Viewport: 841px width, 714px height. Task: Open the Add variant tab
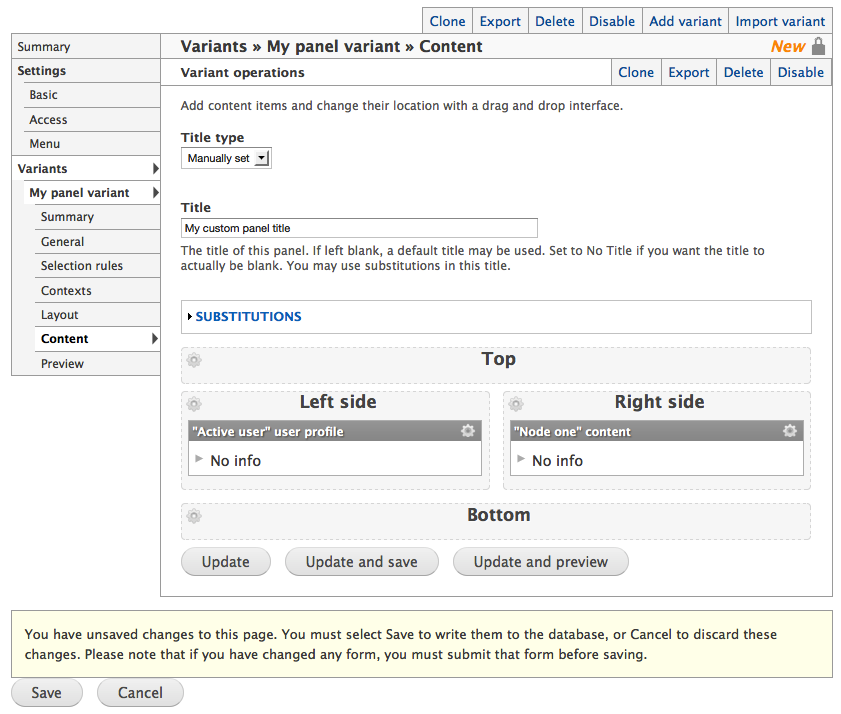[685, 21]
